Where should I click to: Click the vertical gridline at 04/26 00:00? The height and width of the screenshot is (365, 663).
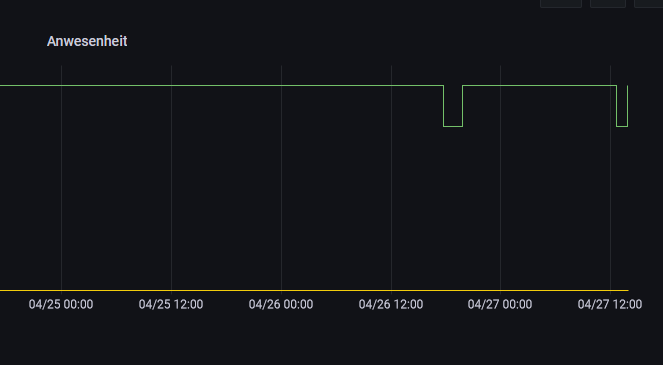282,178
